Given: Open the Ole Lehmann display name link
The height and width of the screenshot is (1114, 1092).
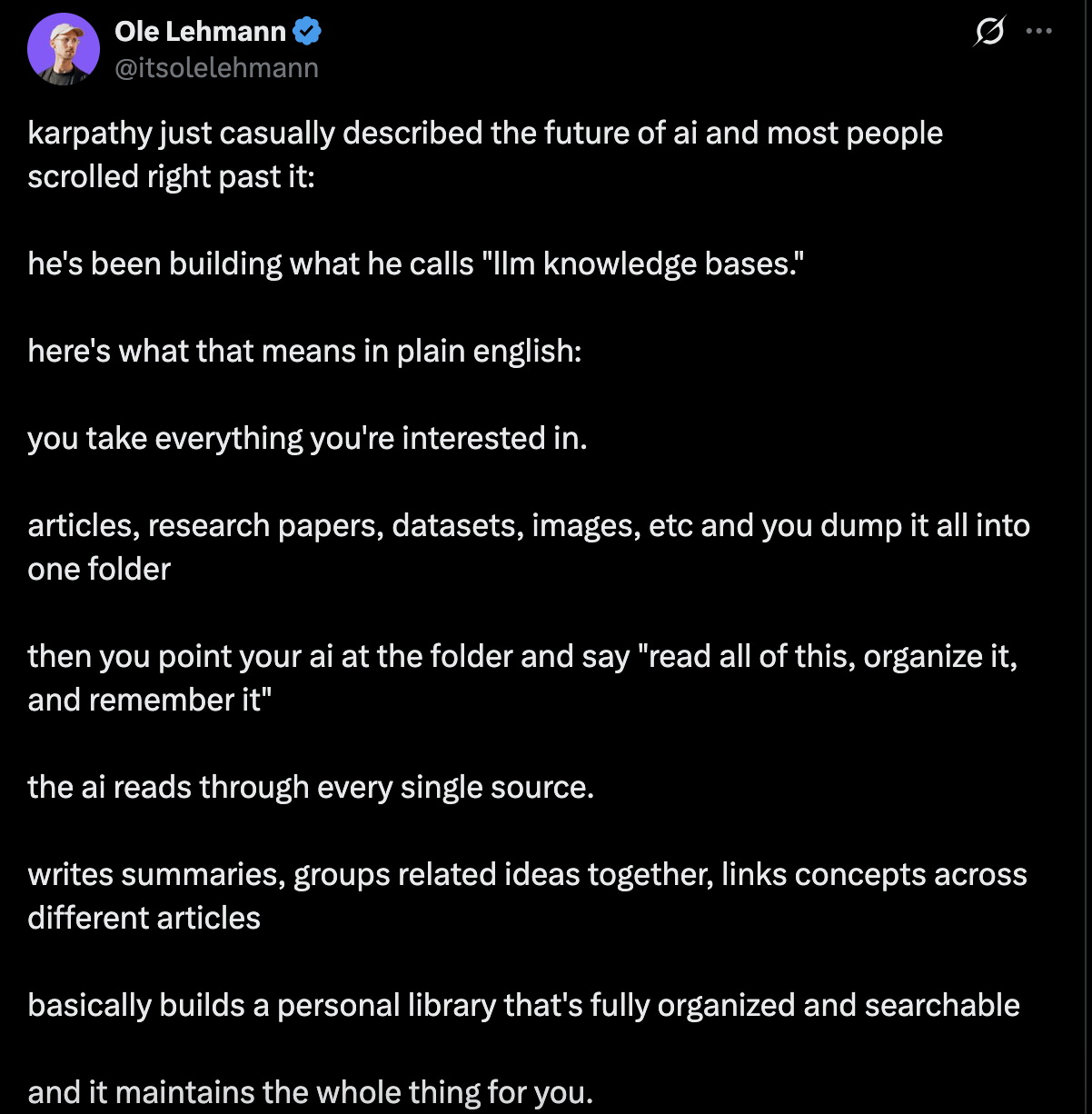Looking at the screenshot, I should coord(200,32).
